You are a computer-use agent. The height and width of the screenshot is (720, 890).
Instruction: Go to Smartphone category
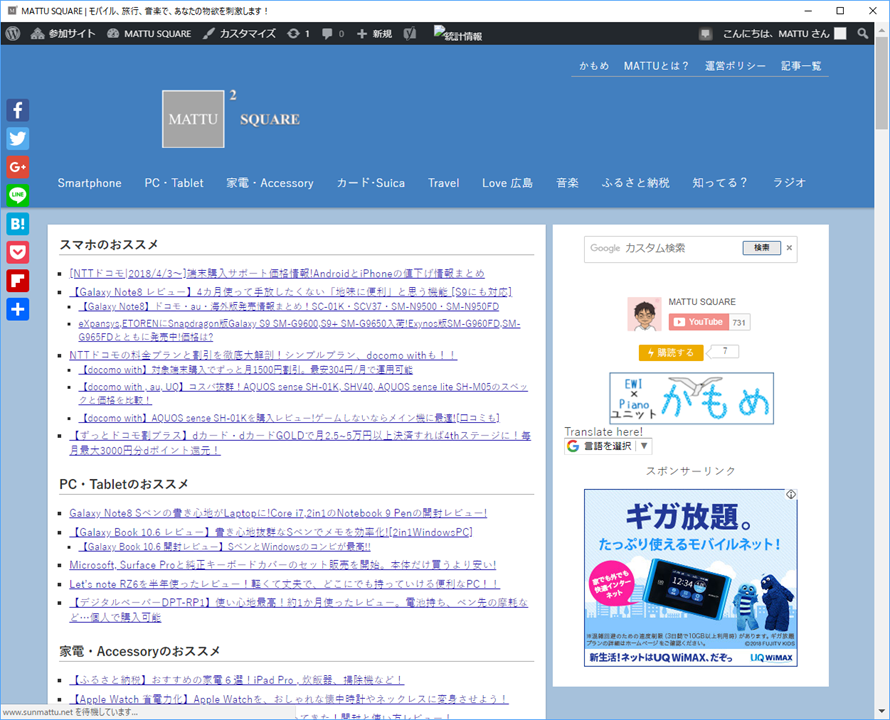click(x=90, y=183)
